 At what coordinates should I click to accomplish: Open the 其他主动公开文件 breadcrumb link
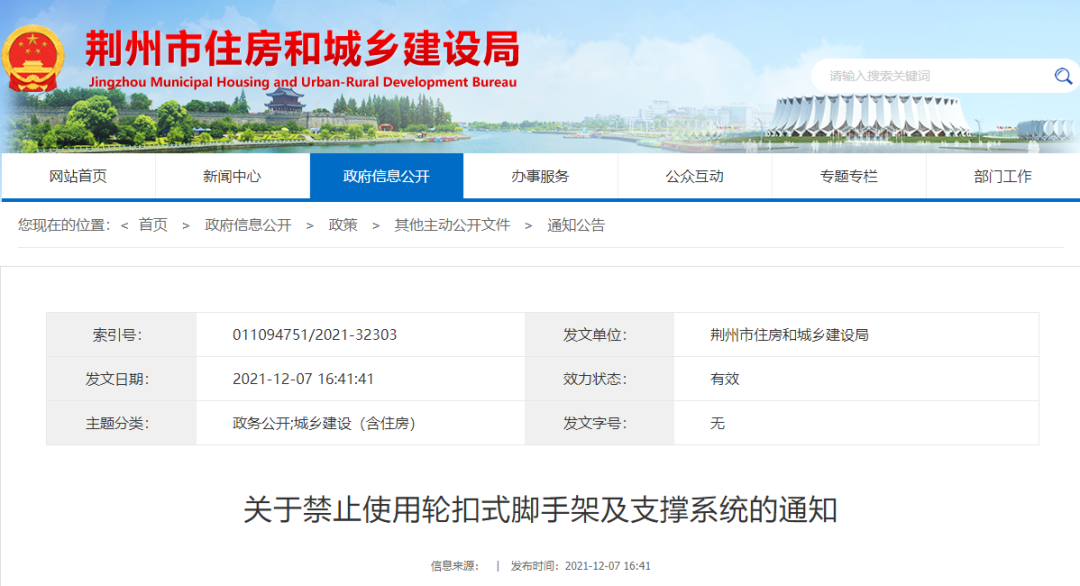coord(452,225)
